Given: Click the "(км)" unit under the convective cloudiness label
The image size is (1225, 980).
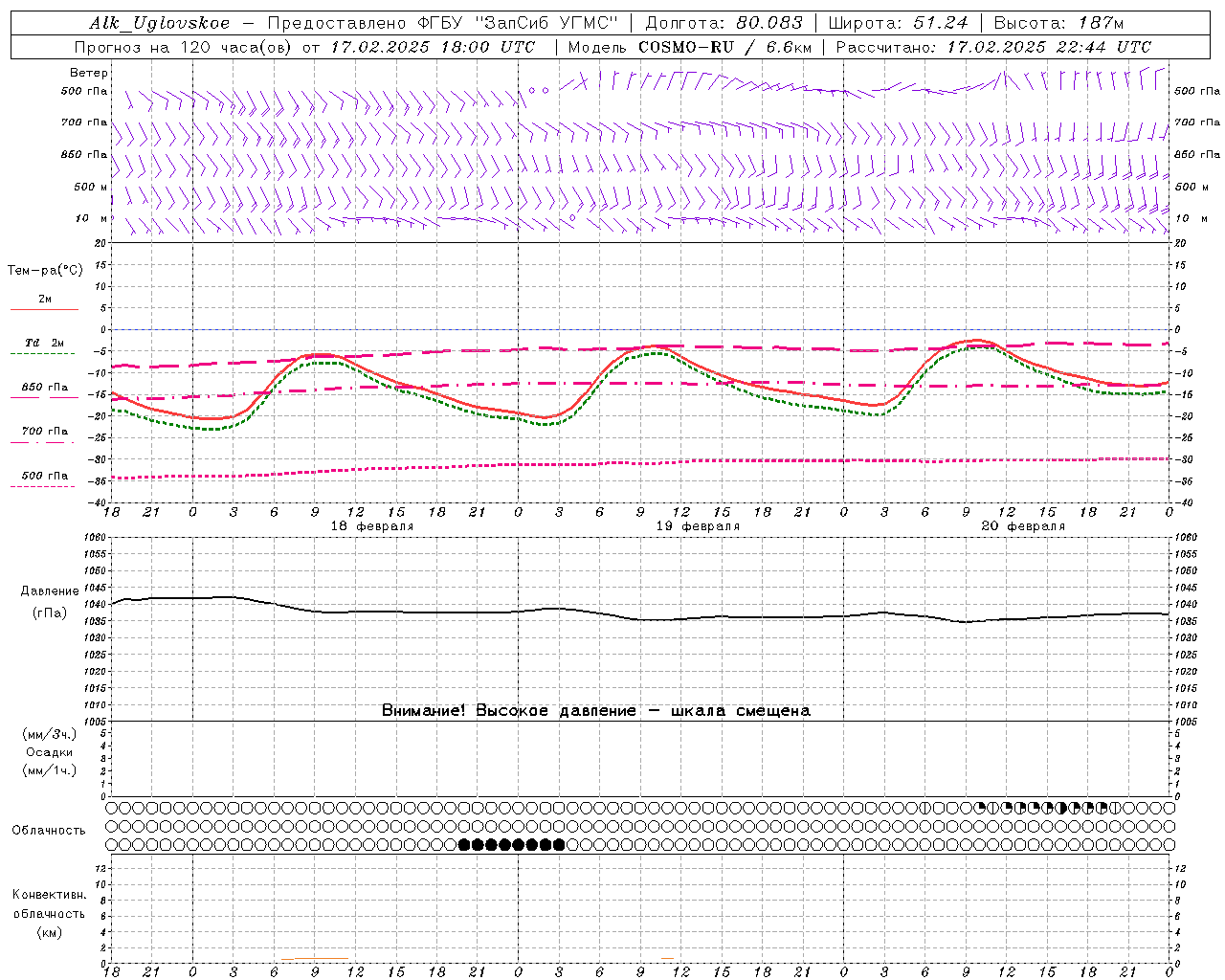Looking at the screenshot, I should pos(50,932).
